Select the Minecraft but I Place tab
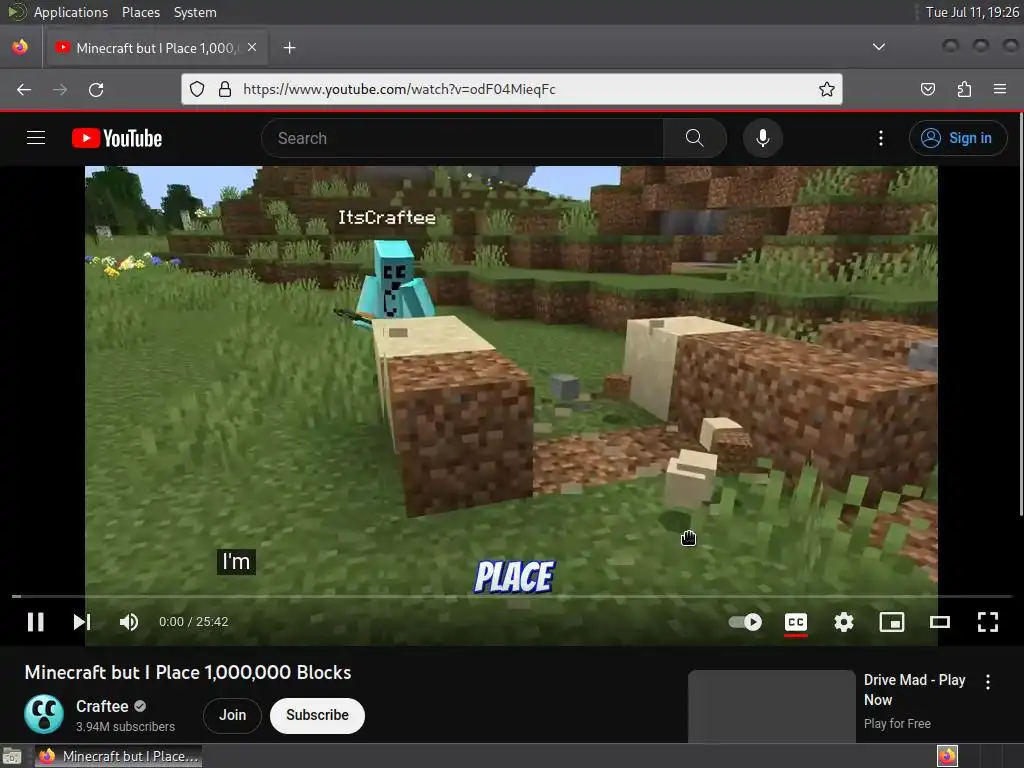This screenshot has width=1024, height=768. tap(157, 48)
